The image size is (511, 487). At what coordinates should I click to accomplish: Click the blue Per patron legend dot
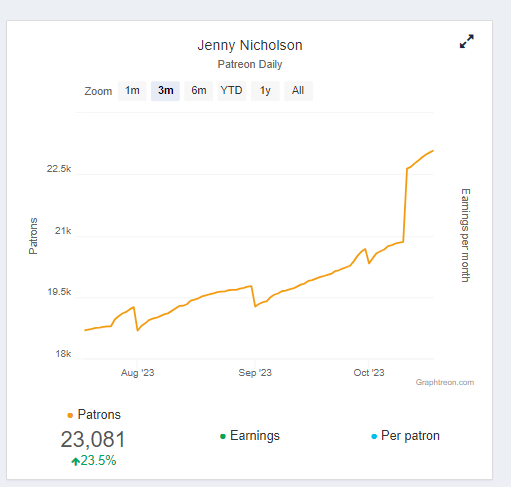[x=374, y=436]
